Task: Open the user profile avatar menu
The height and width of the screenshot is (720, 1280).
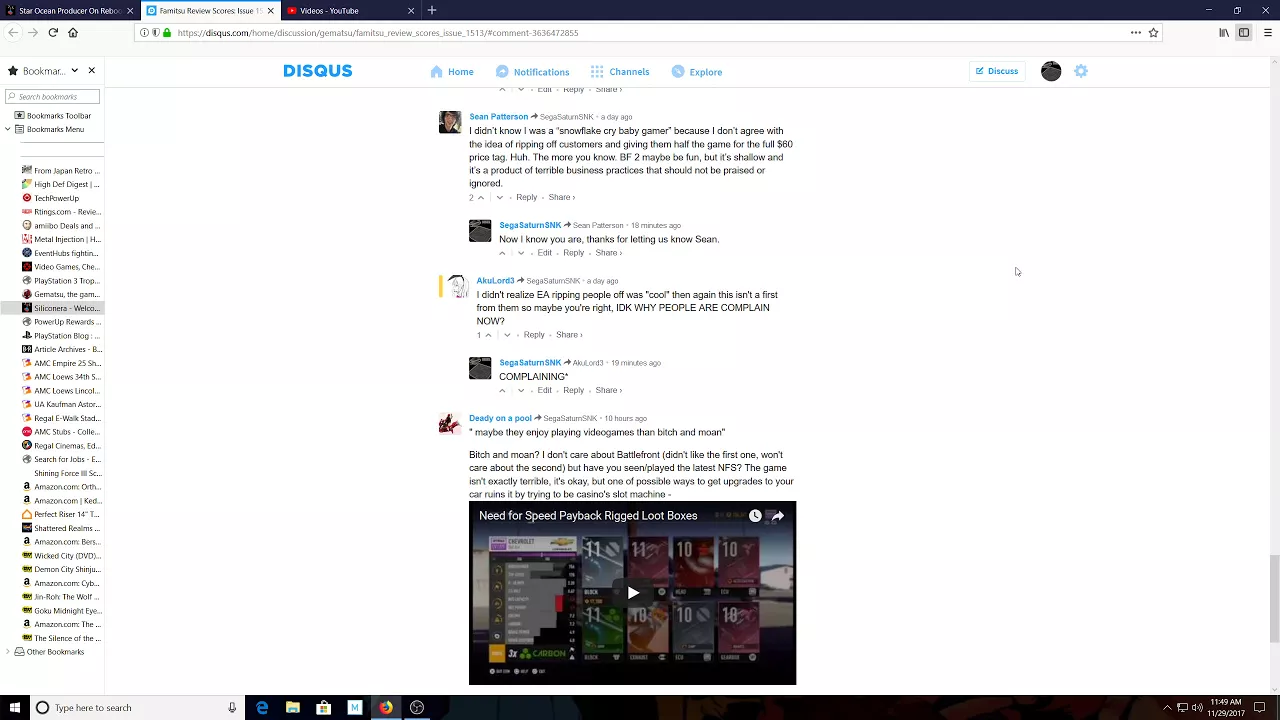Action: [1051, 71]
